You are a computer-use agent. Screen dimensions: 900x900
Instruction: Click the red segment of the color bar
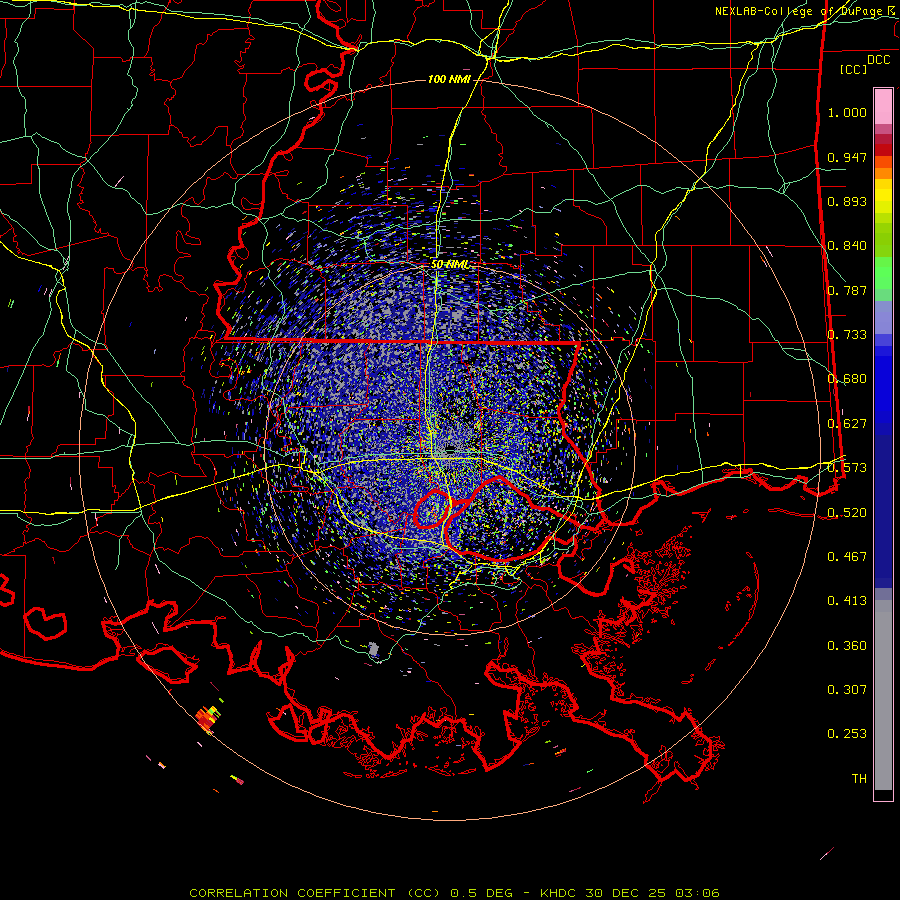[883, 150]
